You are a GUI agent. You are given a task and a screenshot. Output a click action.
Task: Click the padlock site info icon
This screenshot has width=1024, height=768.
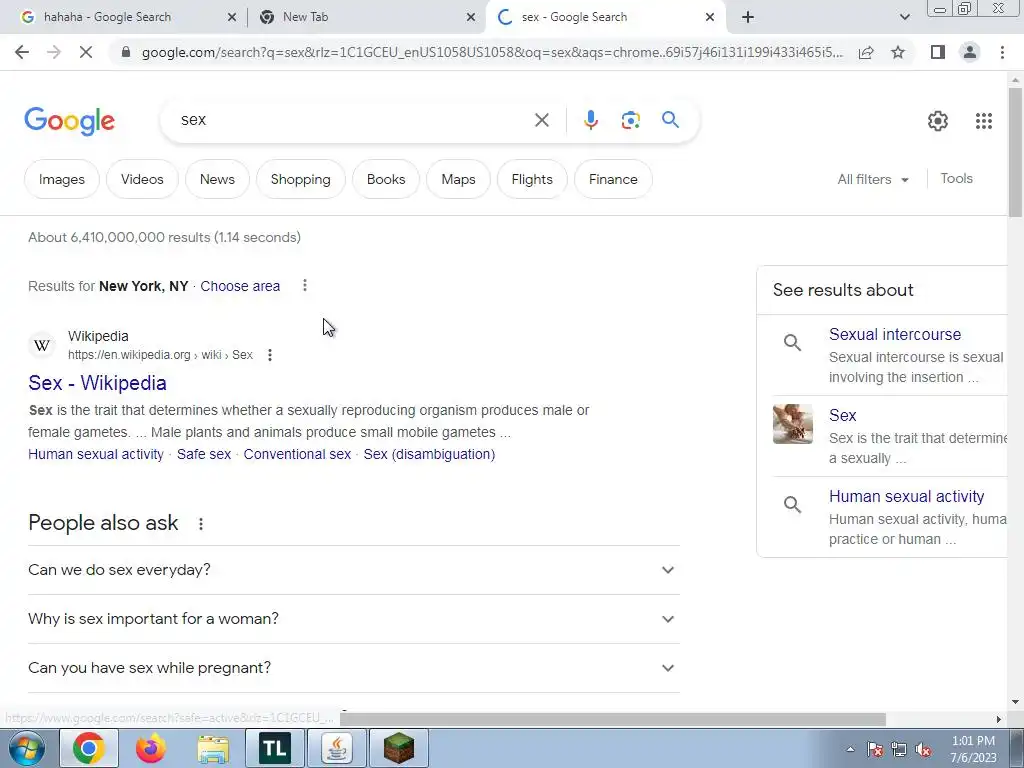click(126, 52)
